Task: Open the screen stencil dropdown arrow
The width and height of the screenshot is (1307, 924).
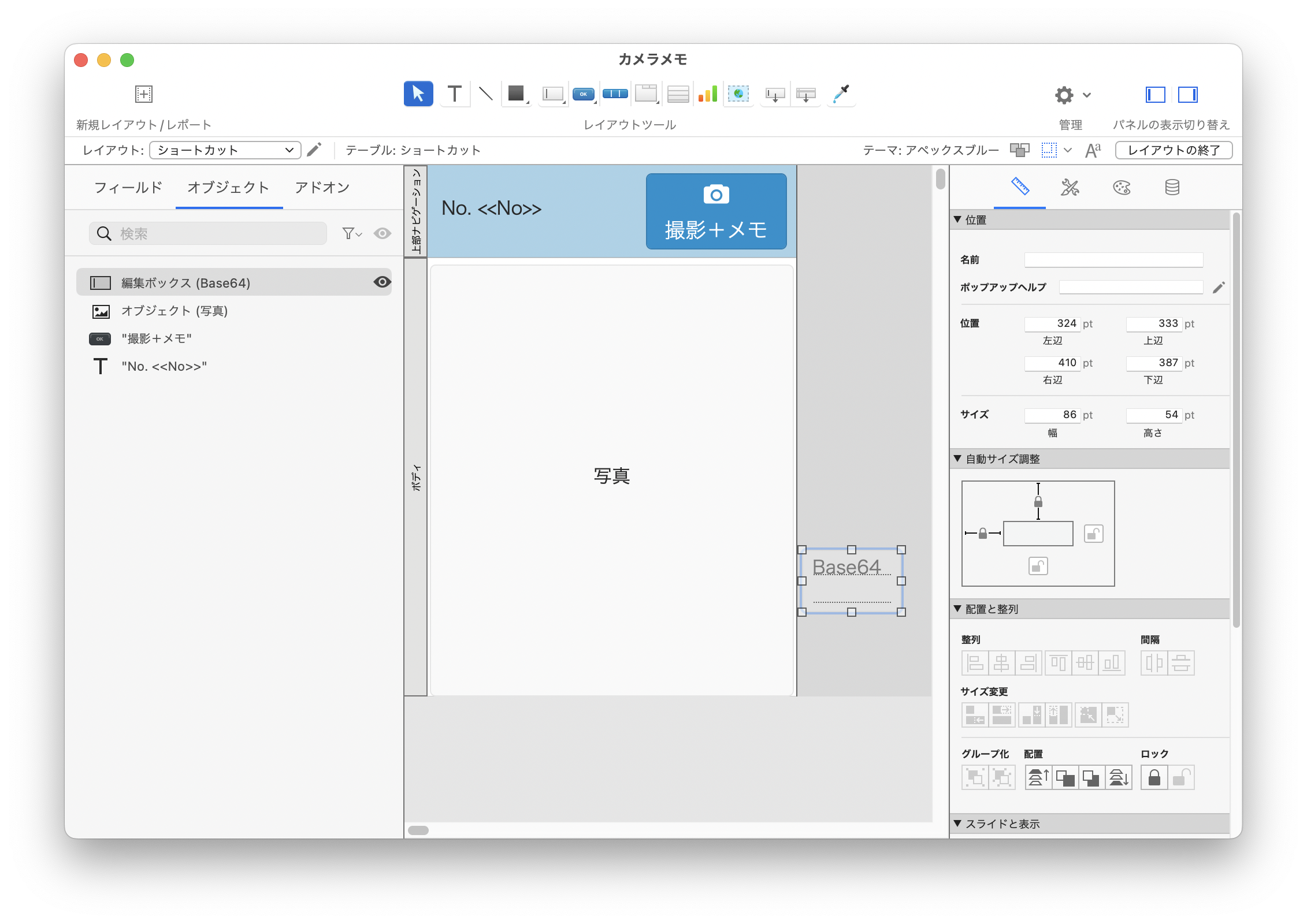Action: tap(1068, 150)
